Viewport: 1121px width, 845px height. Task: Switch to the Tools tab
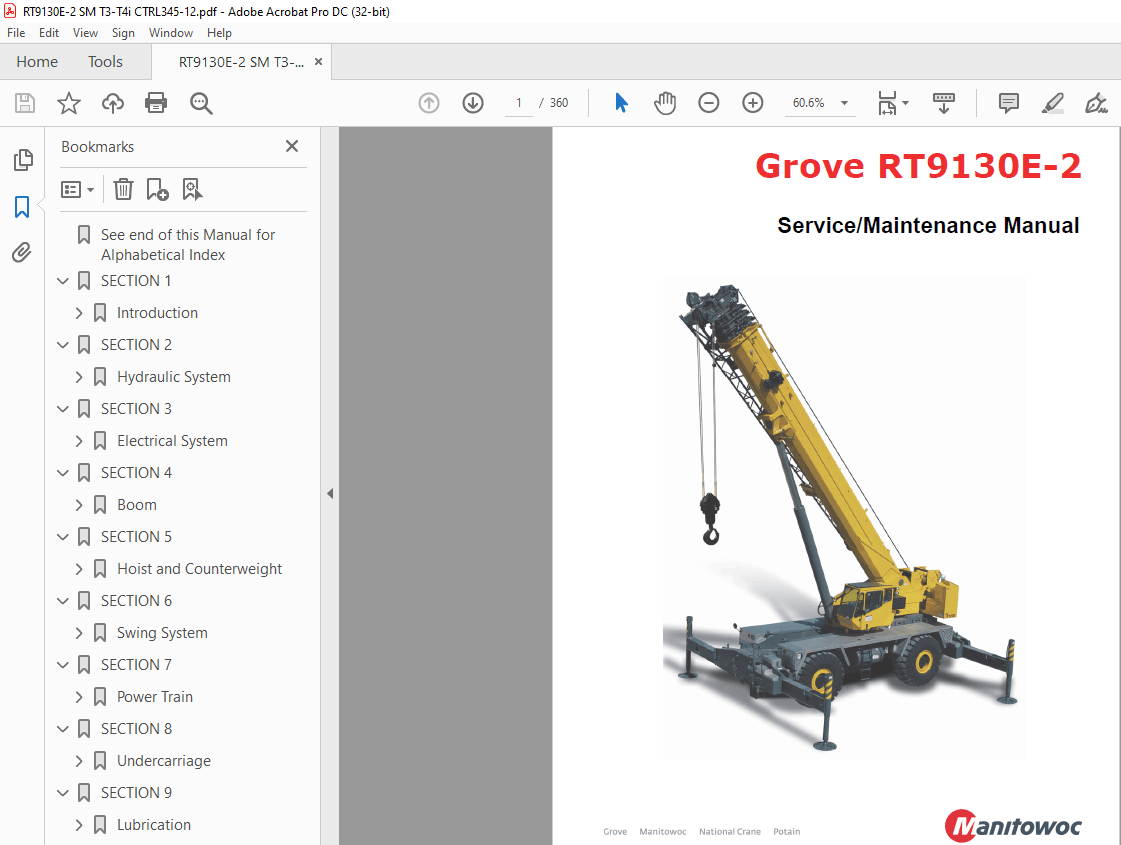click(104, 61)
